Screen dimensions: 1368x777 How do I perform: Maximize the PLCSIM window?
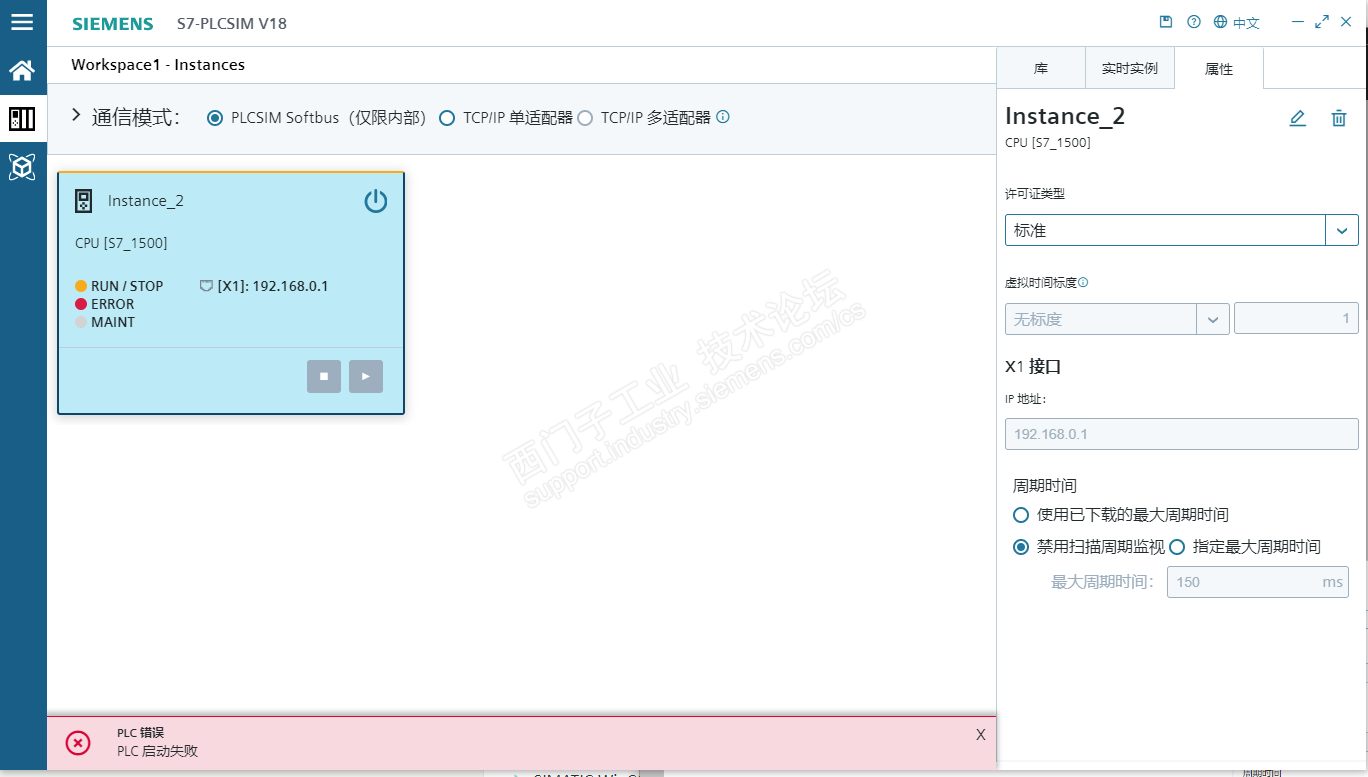1322,22
